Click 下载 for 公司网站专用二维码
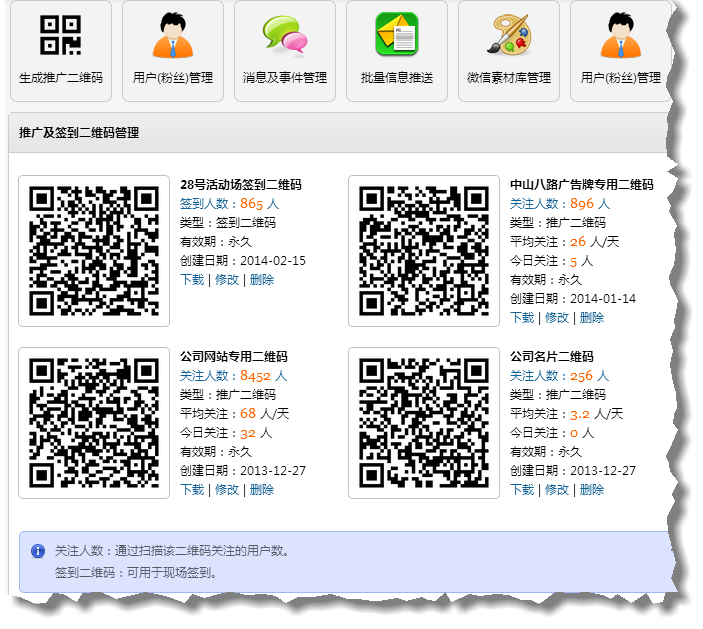Viewport: 703px width, 629px height. [192, 490]
